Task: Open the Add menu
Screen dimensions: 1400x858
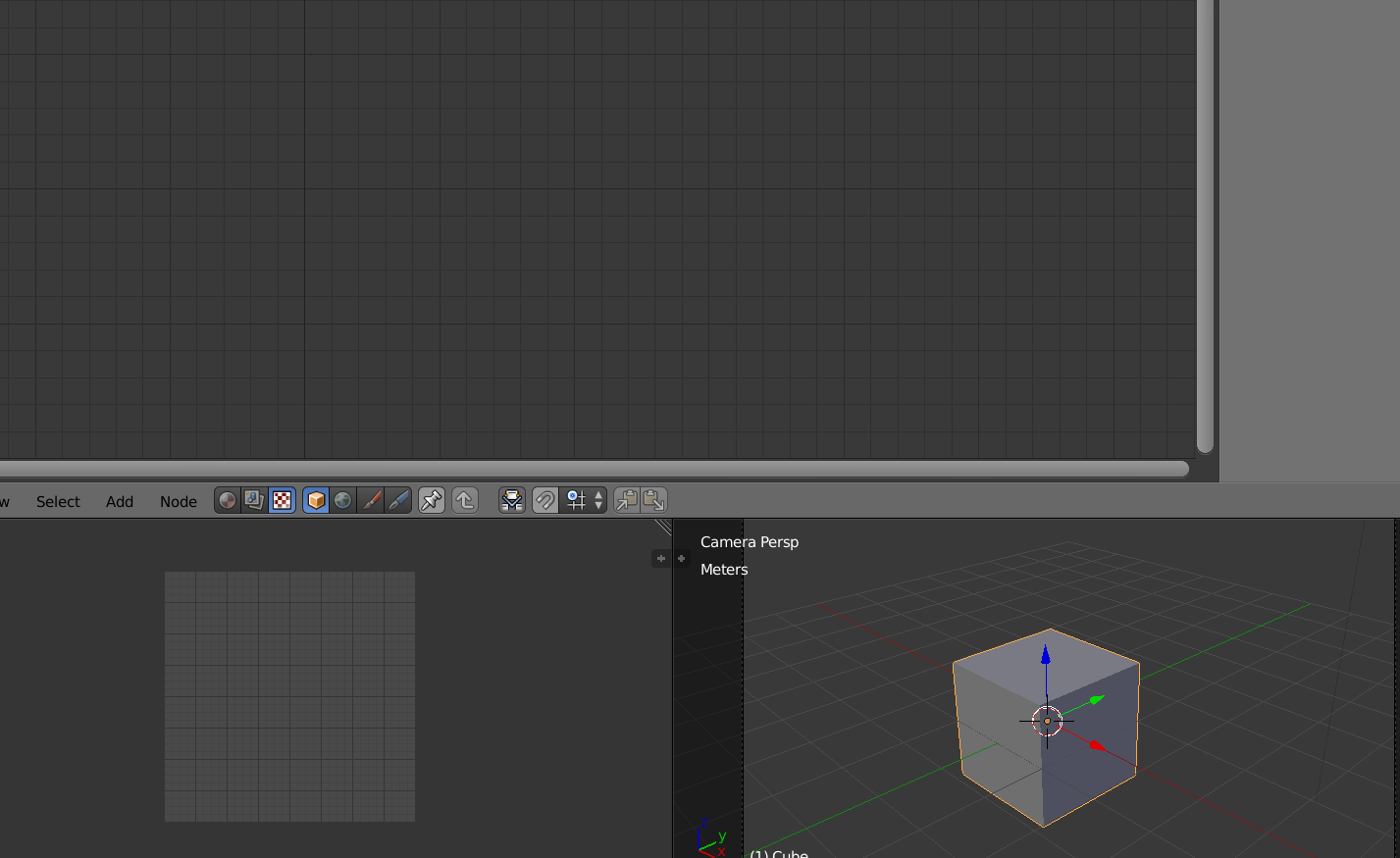Action: tap(120, 501)
